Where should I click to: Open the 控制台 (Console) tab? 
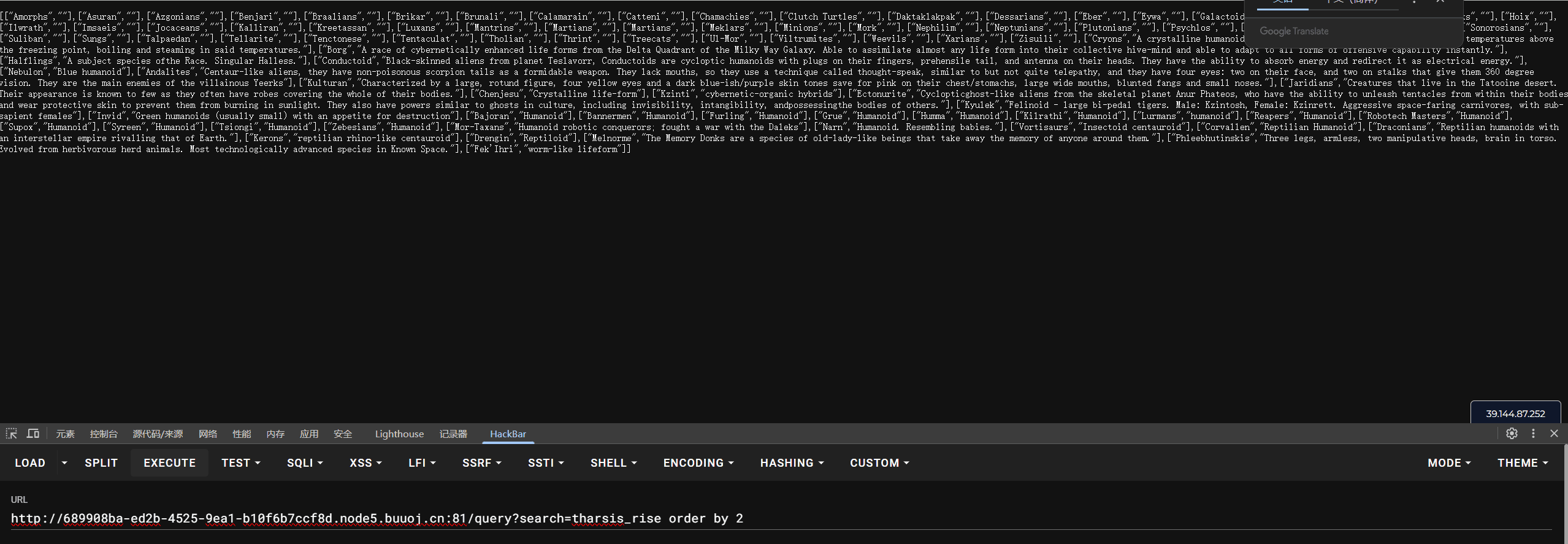(x=104, y=434)
